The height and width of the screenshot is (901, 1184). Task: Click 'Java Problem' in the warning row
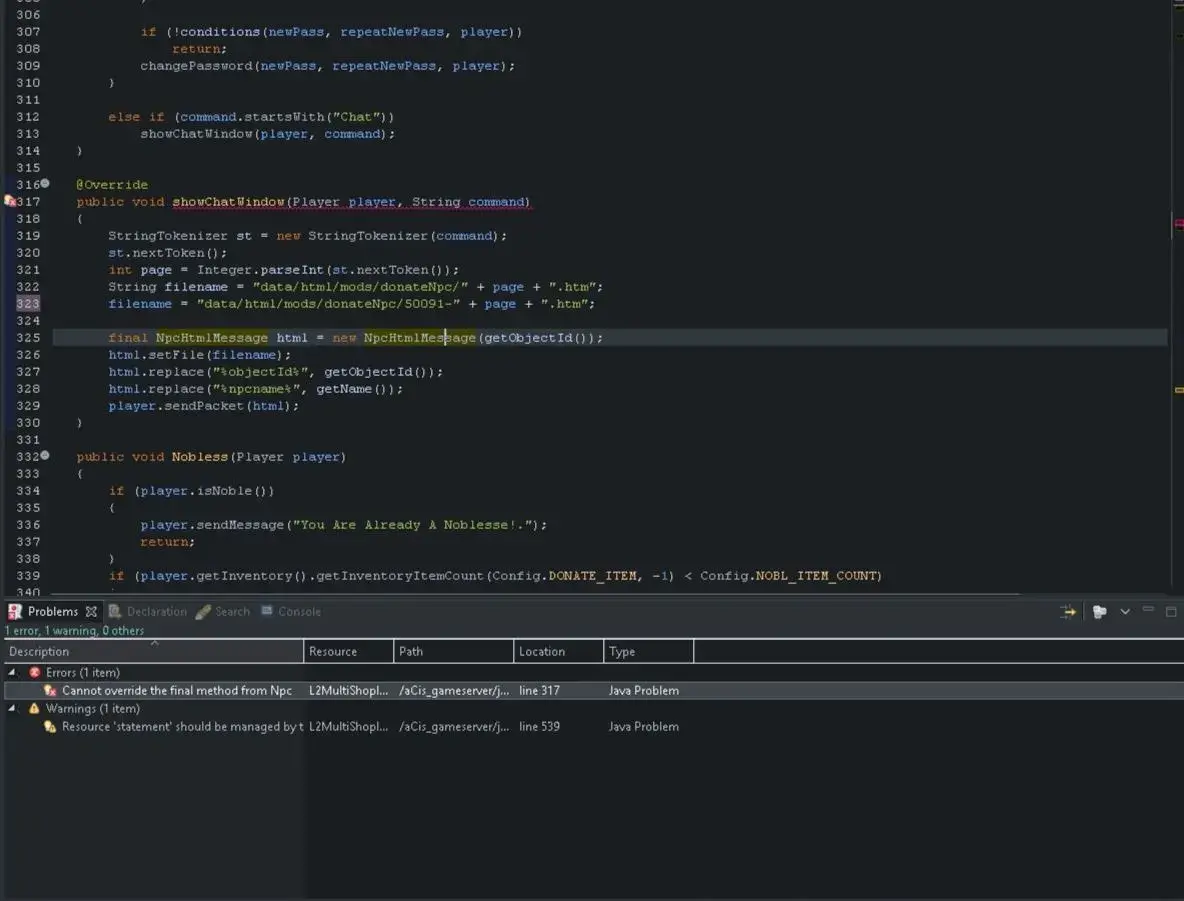pyautogui.click(x=643, y=727)
